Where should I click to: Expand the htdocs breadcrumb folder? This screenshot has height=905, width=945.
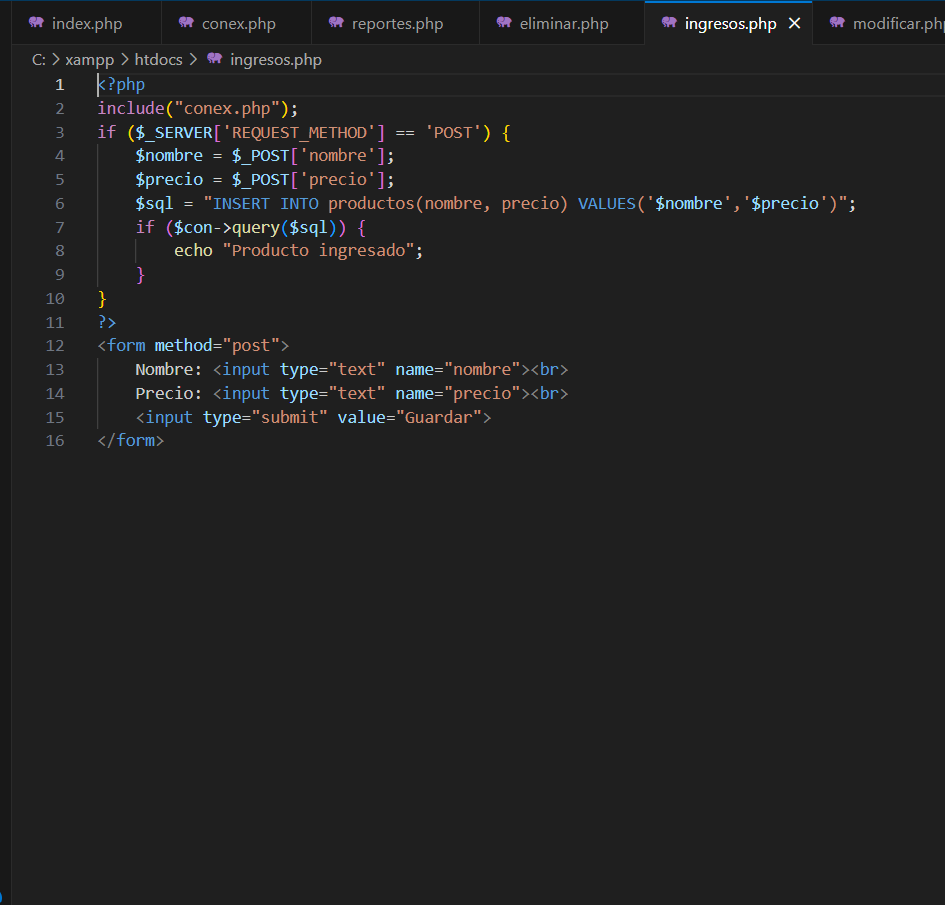(158, 60)
